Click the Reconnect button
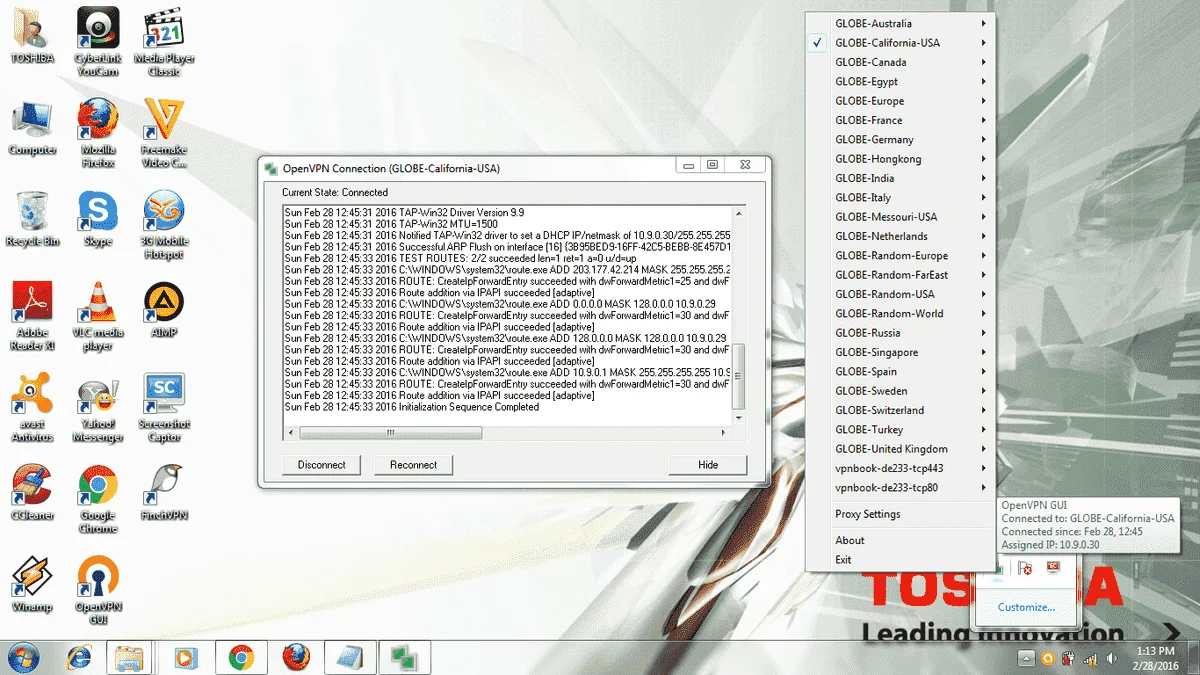Screen dimensions: 1200x675 tap(414, 465)
